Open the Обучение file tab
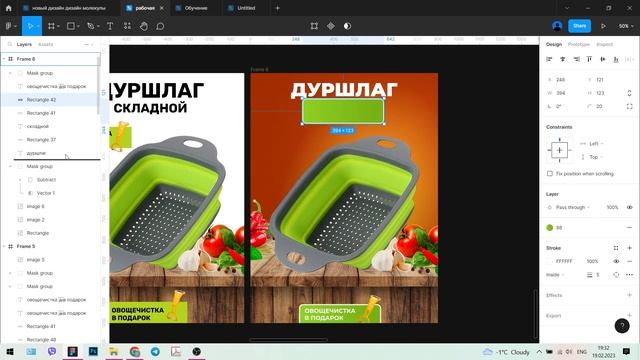Screen dimensions: 640x360 tap(196, 8)
